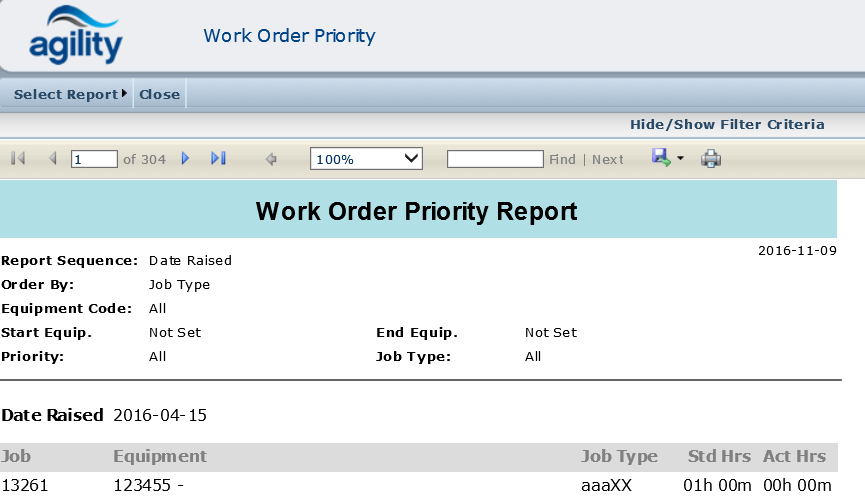Print the report using printer icon

coord(710,159)
